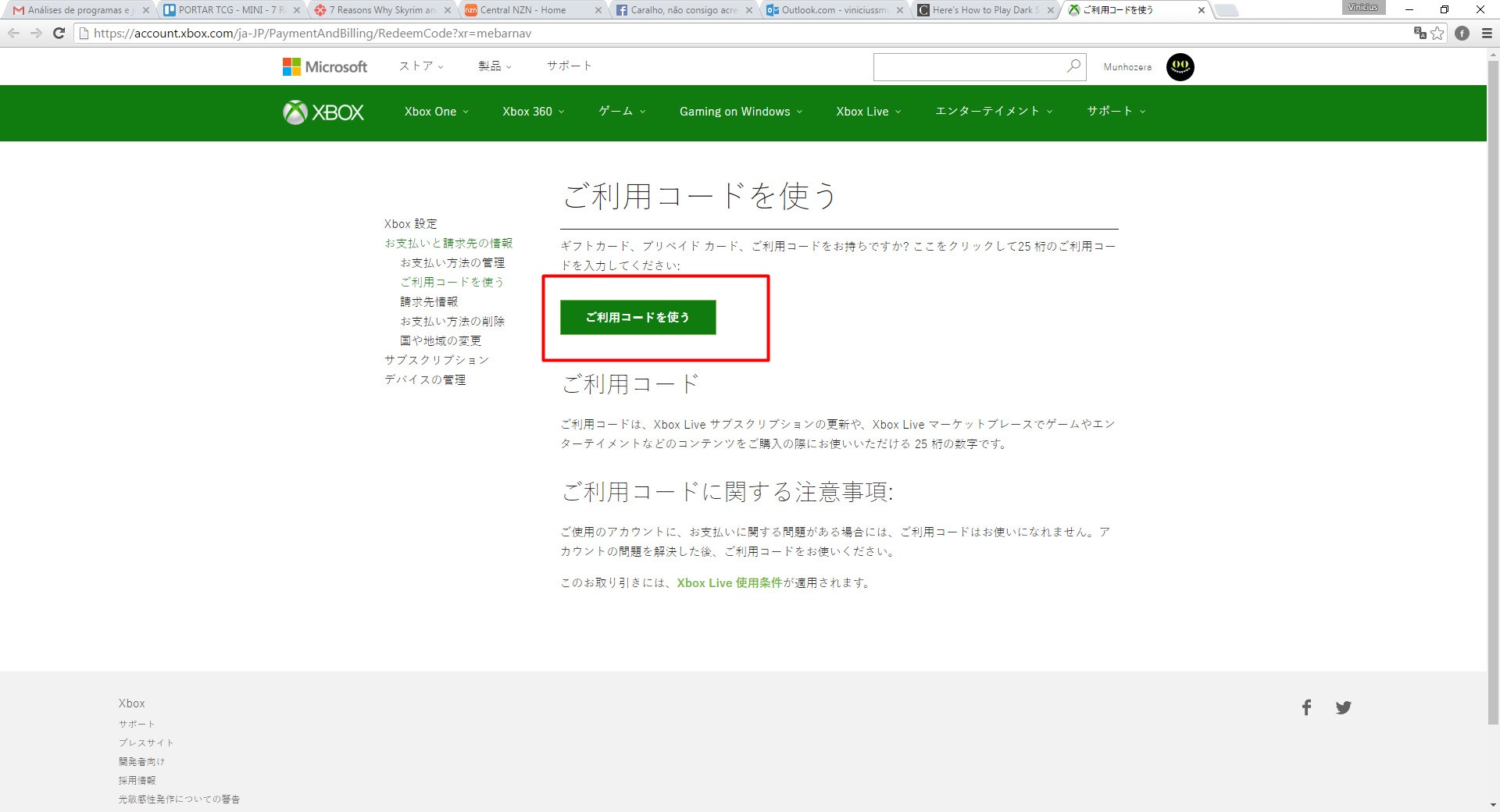
Task: Open the Twitter icon in the footer
Action: 1343,707
